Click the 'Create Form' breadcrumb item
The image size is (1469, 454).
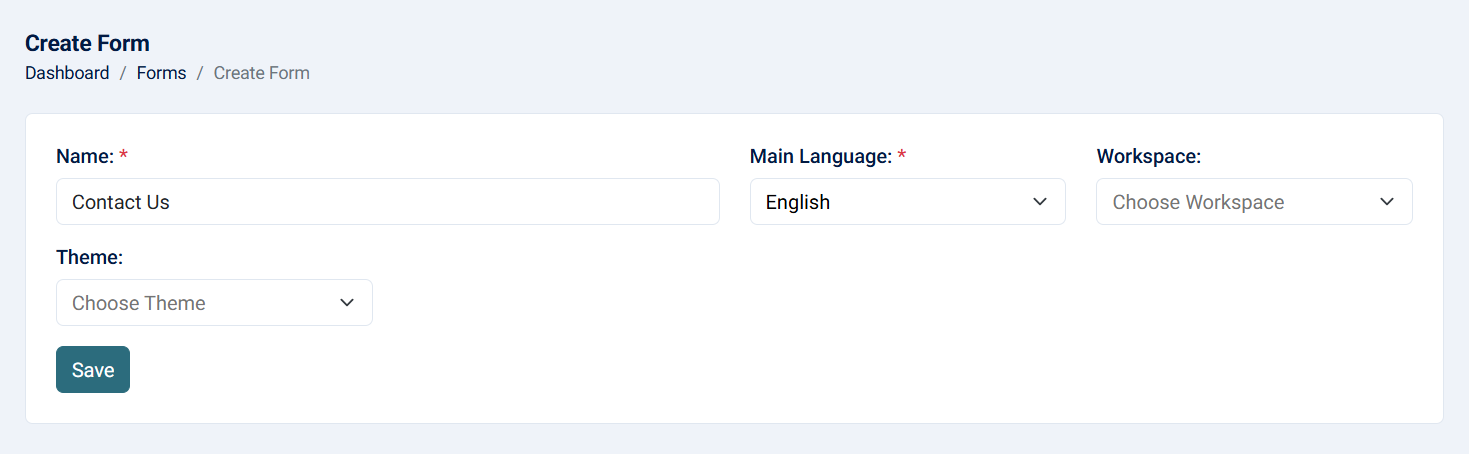261,73
